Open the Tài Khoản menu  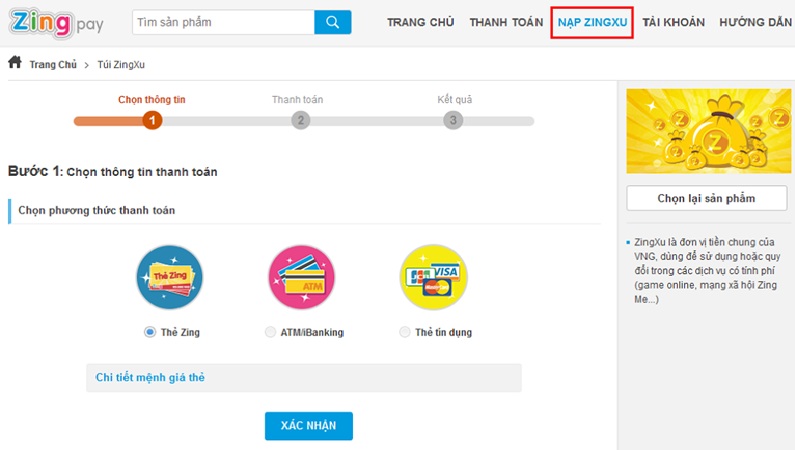(673, 22)
